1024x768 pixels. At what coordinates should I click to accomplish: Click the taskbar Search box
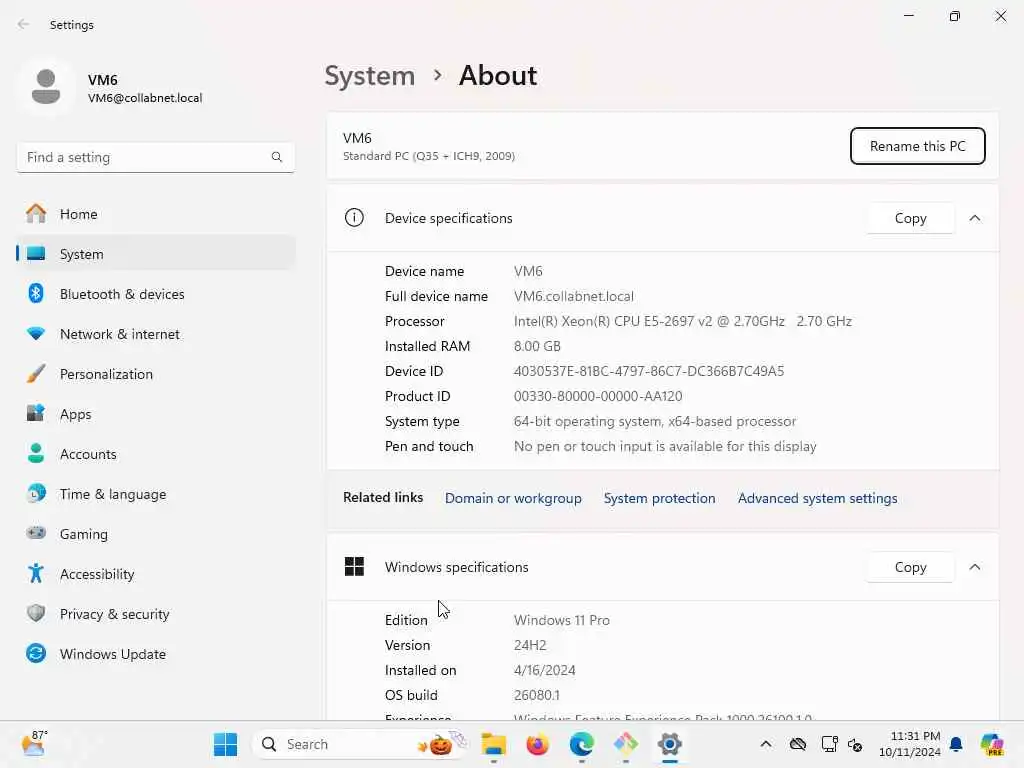(x=361, y=744)
